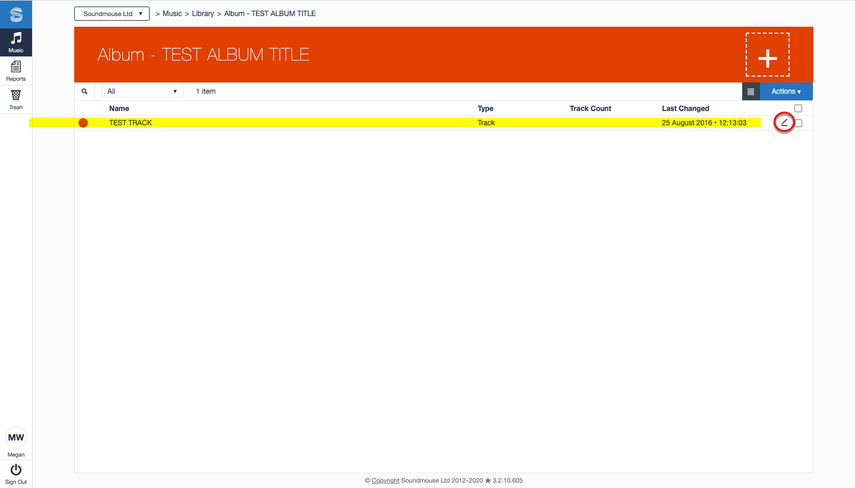
Task: Open the All filter dropdown
Action: pos(142,91)
